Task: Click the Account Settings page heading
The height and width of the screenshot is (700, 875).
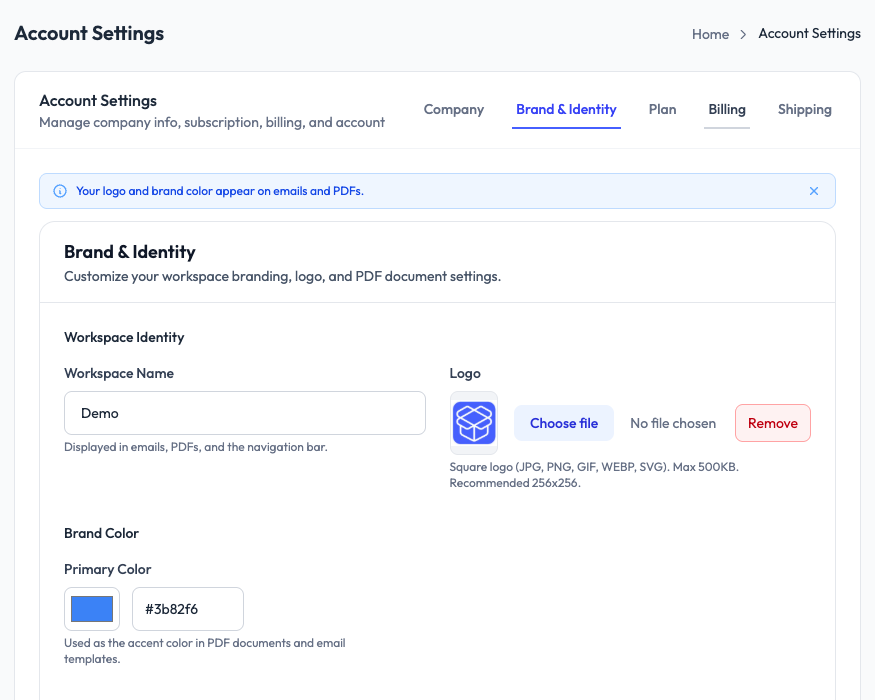Action: click(x=88, y=33)
